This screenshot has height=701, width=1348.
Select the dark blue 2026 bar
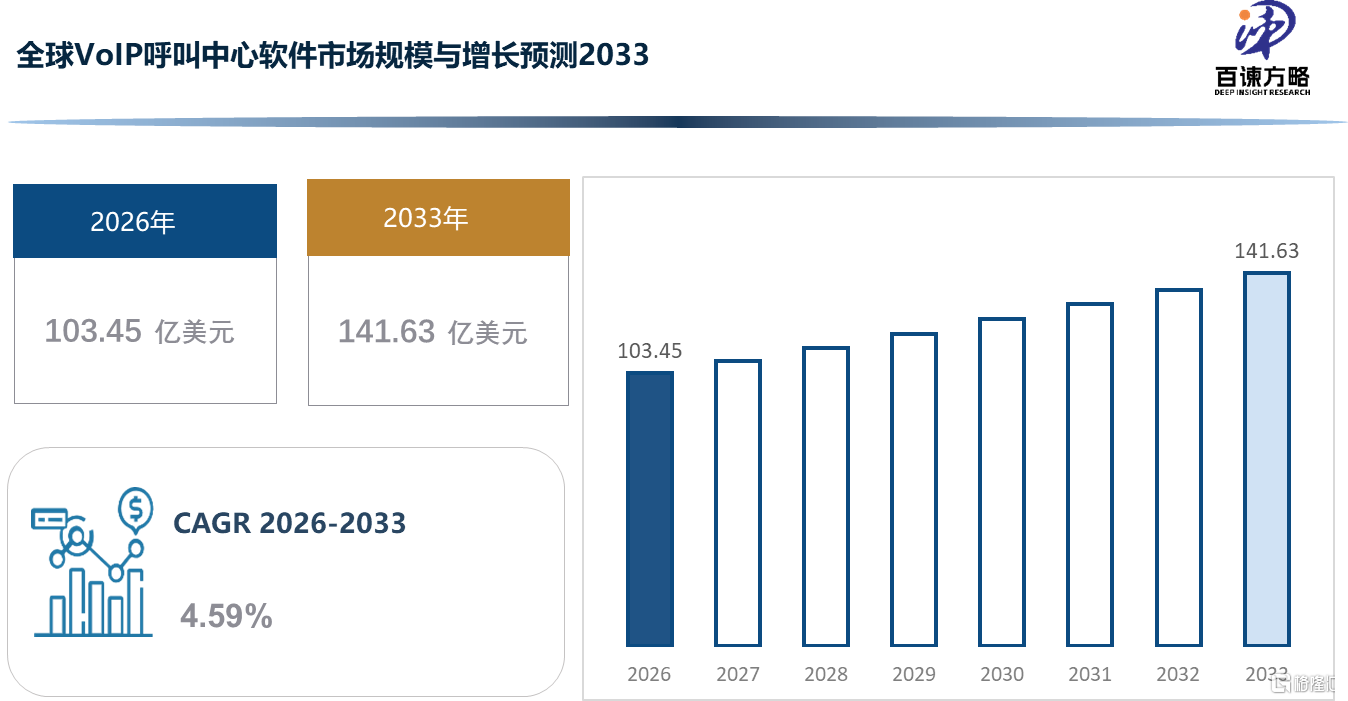point(650,509)
